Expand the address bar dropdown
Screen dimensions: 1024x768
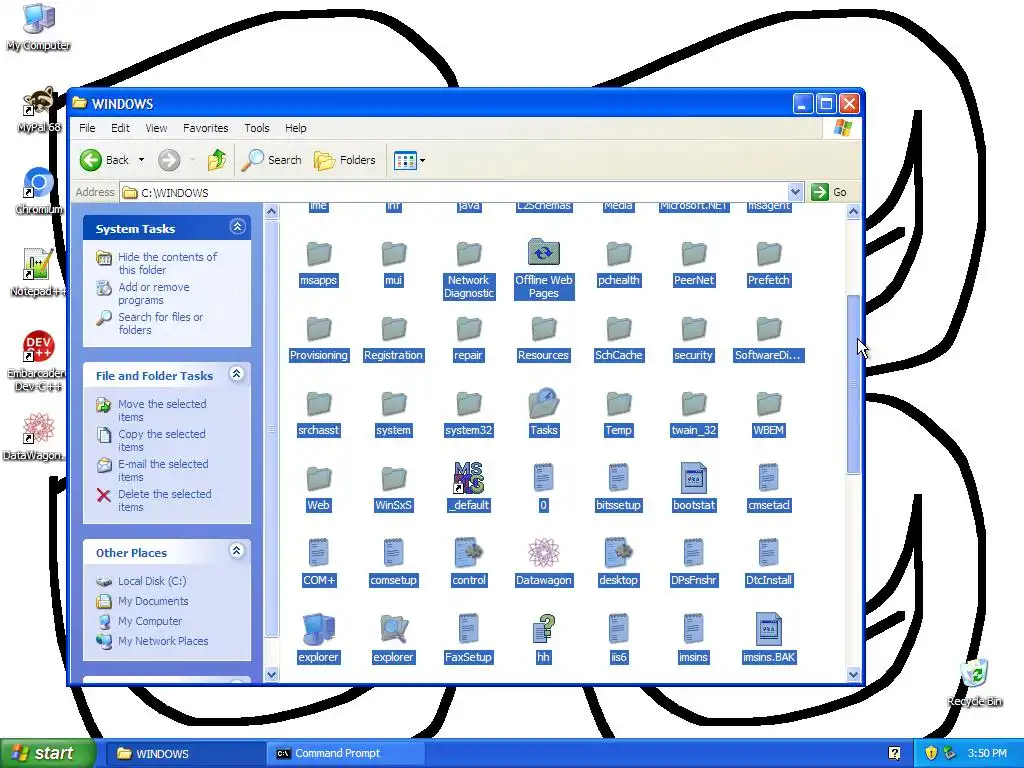pyautogui.click(x=795, y=192)
